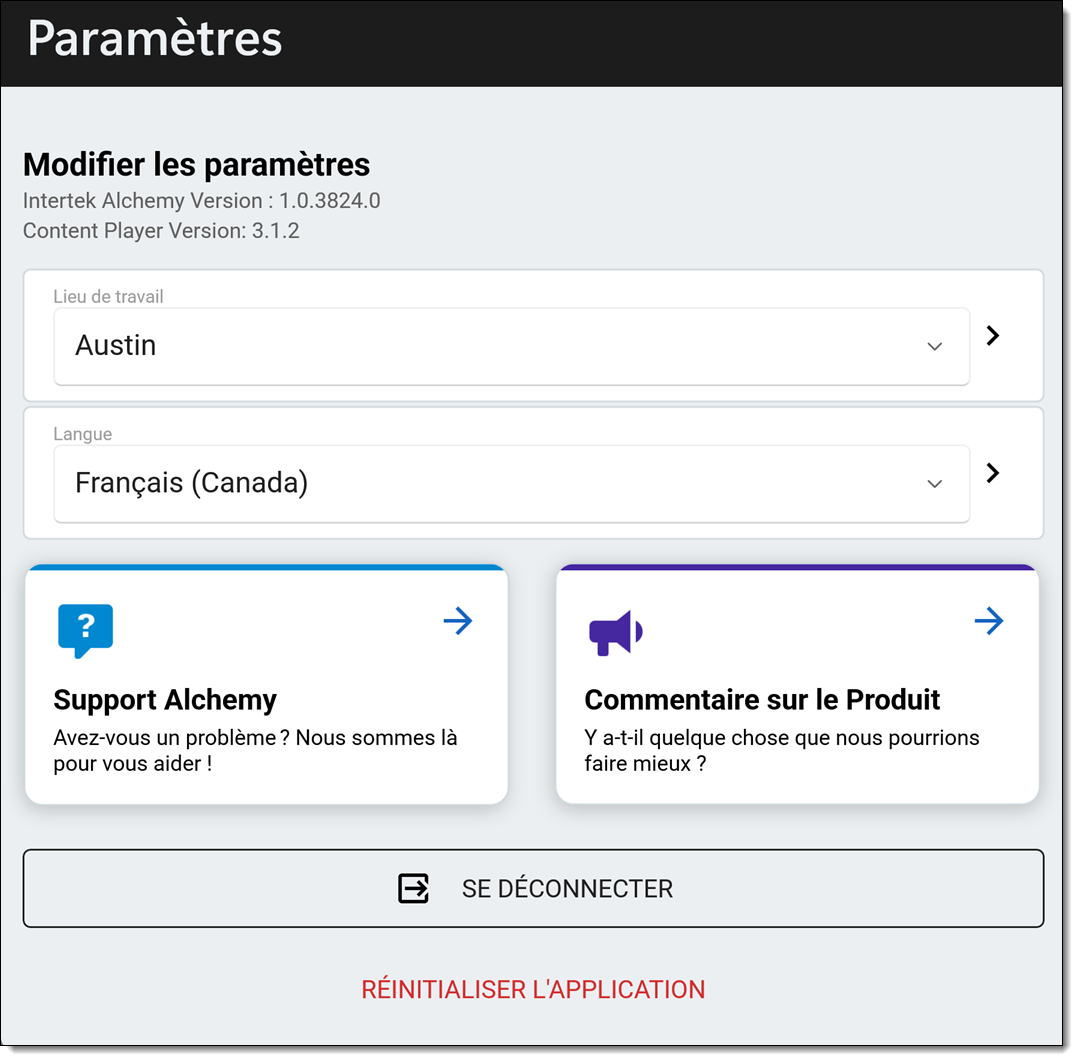Click the question-mark chat bubble support icon

[85, 630]
